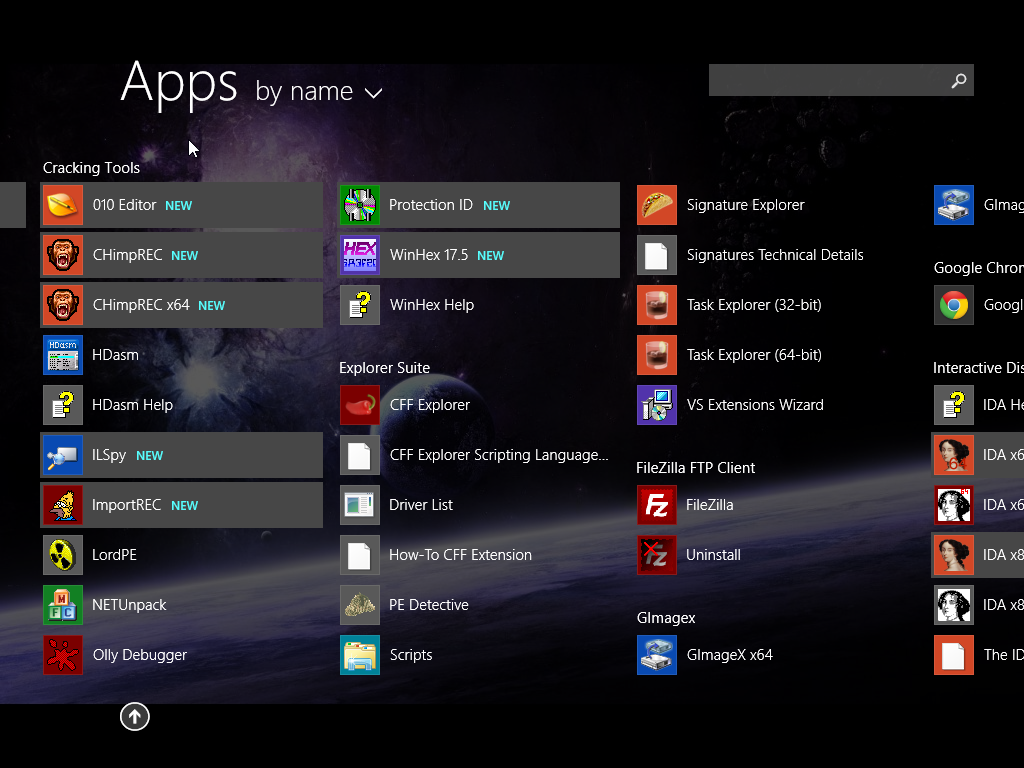
Task: Select the 'Cracking Tools' group header
Action: coord(91,168)
